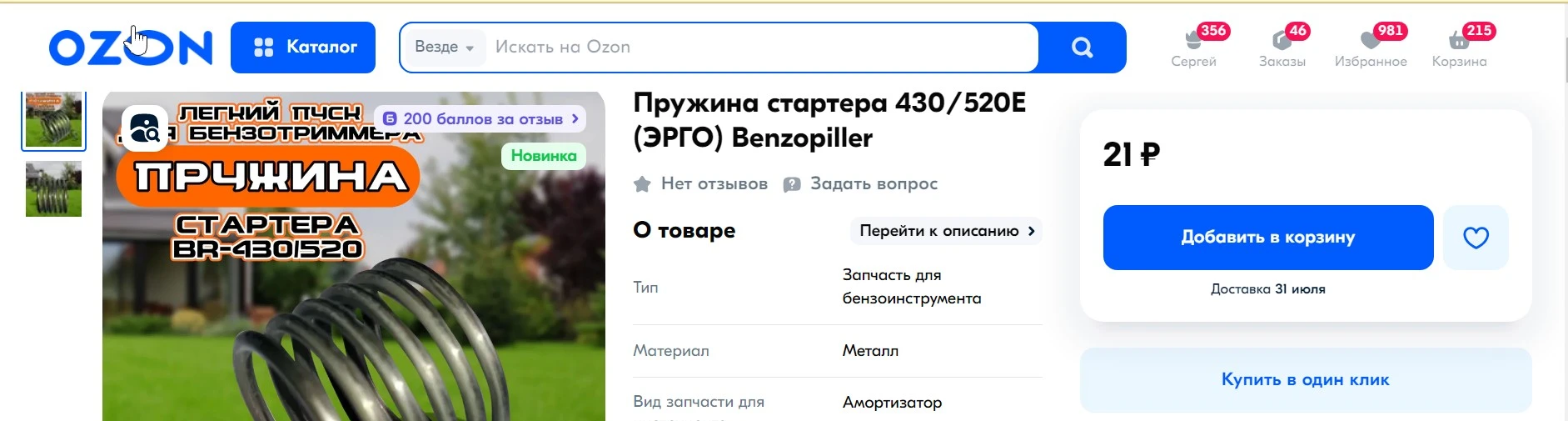Open Заказы orders icon

[x=1282, y=48]
